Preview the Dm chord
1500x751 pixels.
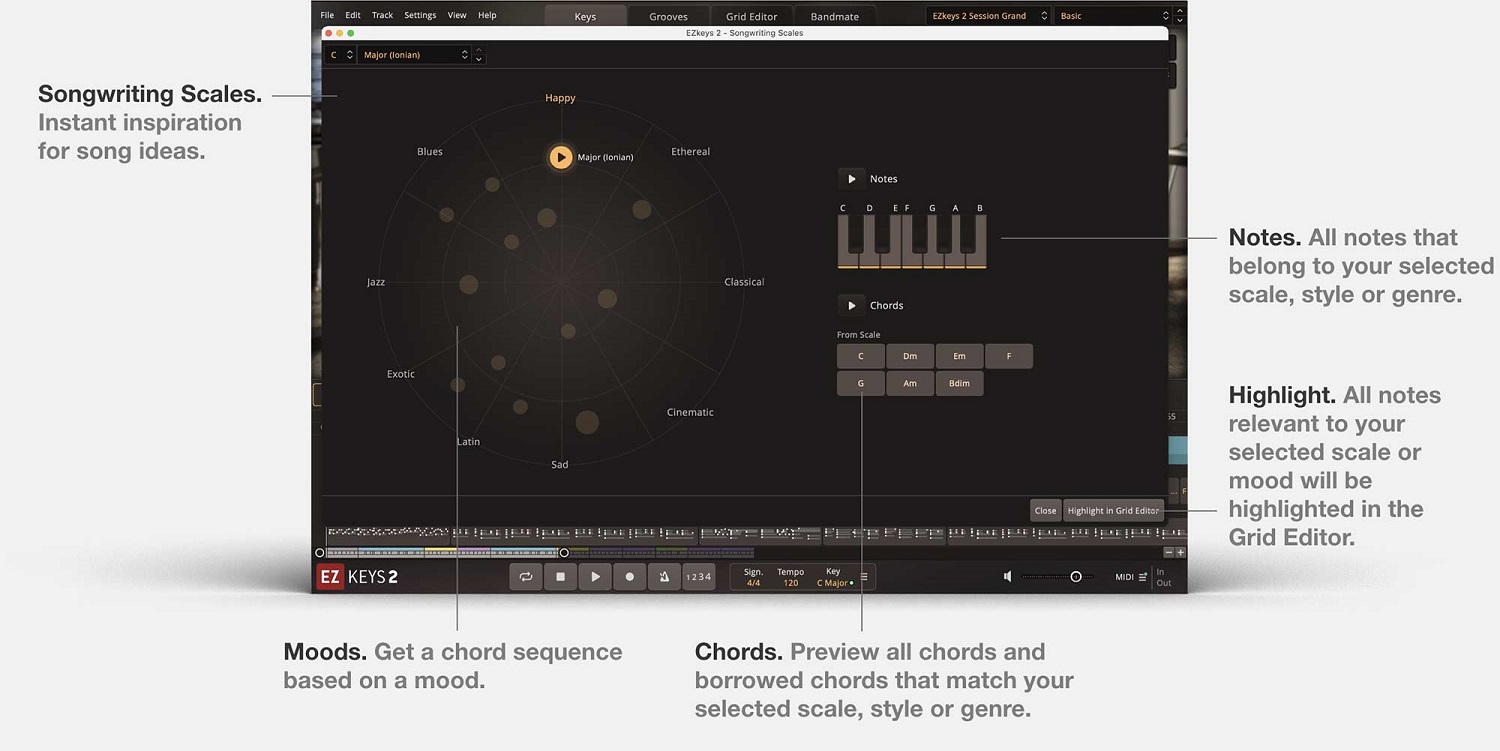click(910, 356)
